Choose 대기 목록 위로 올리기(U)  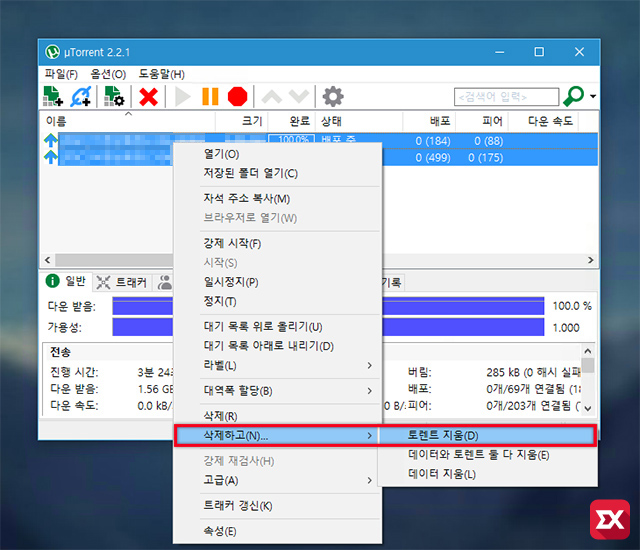278,327
